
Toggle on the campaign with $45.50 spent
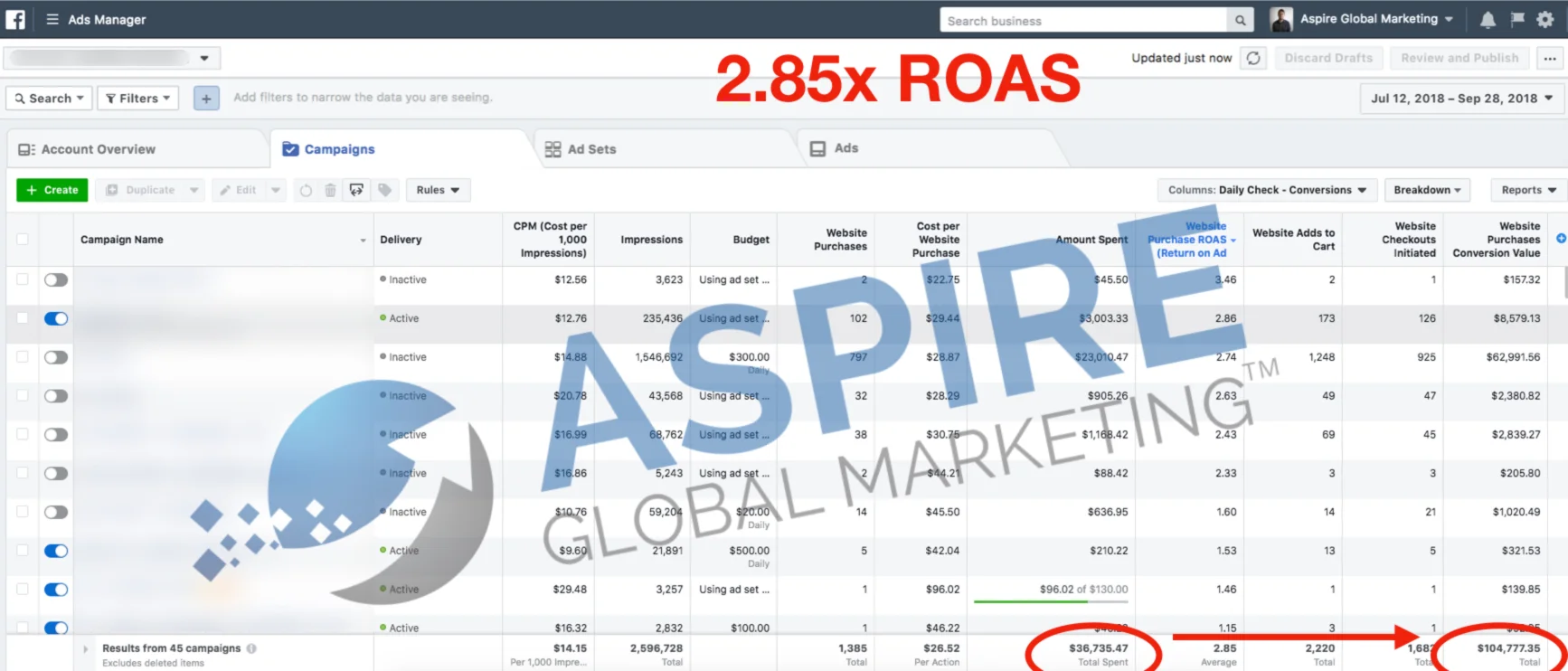click(x=56, y=279)
